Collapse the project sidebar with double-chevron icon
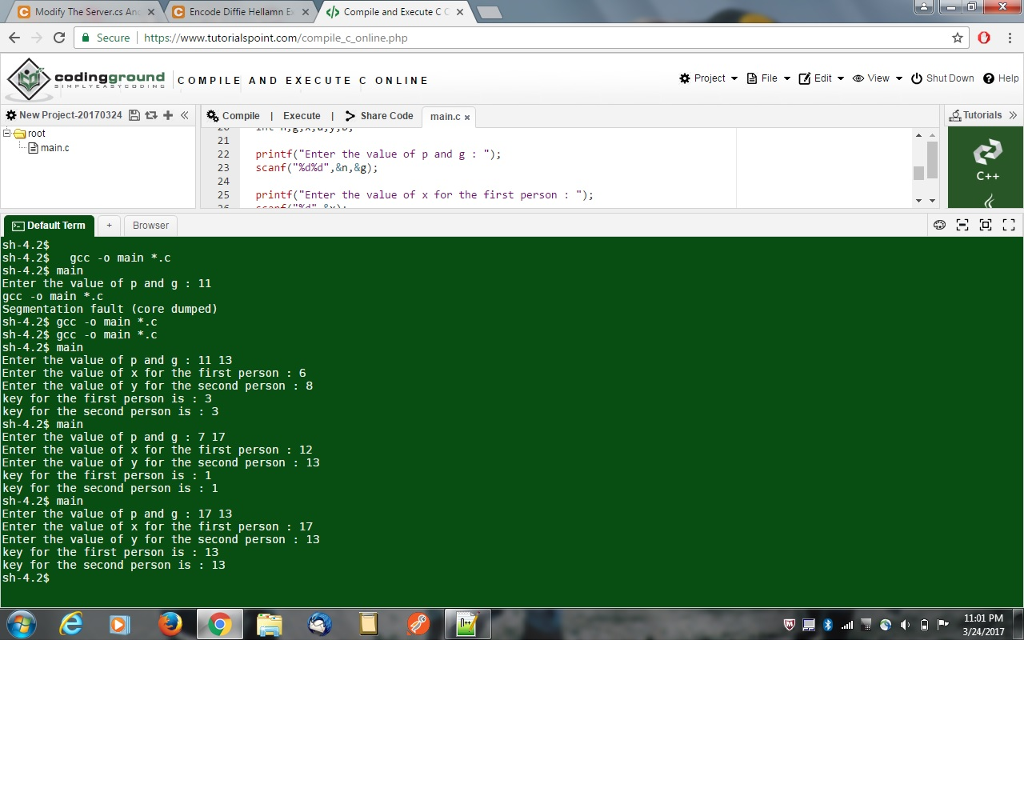 tap(184, 116)
